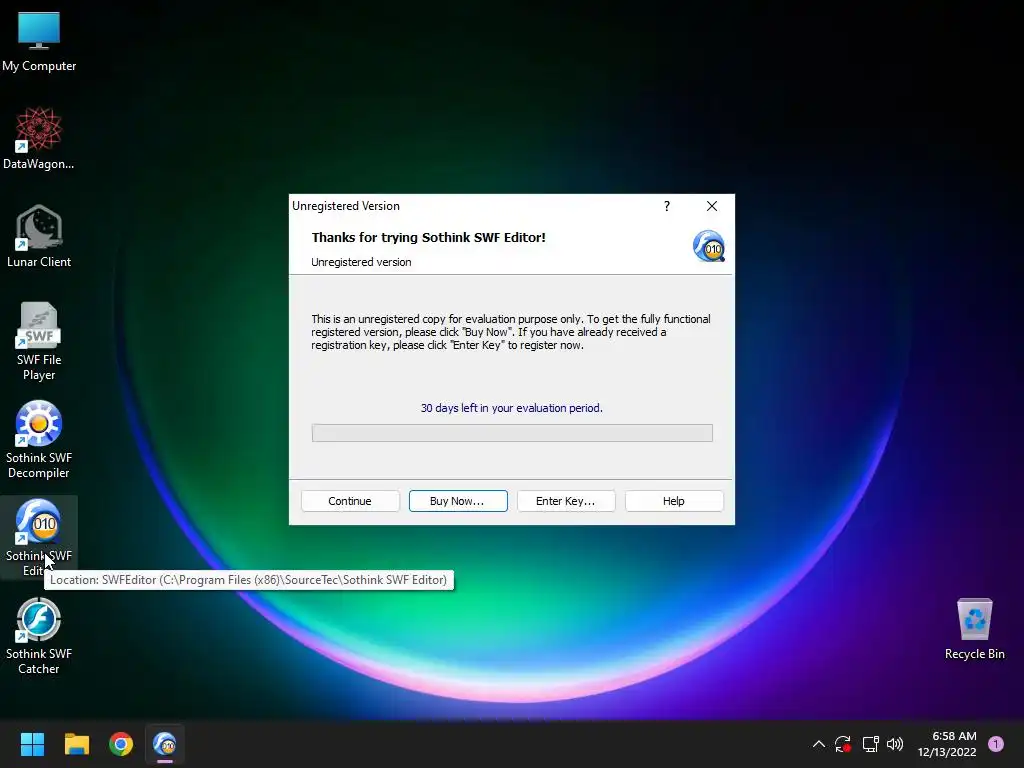Select the Sothink SWF Catcher shortcut
The image size is (1024, 768).
pos(39,636)
